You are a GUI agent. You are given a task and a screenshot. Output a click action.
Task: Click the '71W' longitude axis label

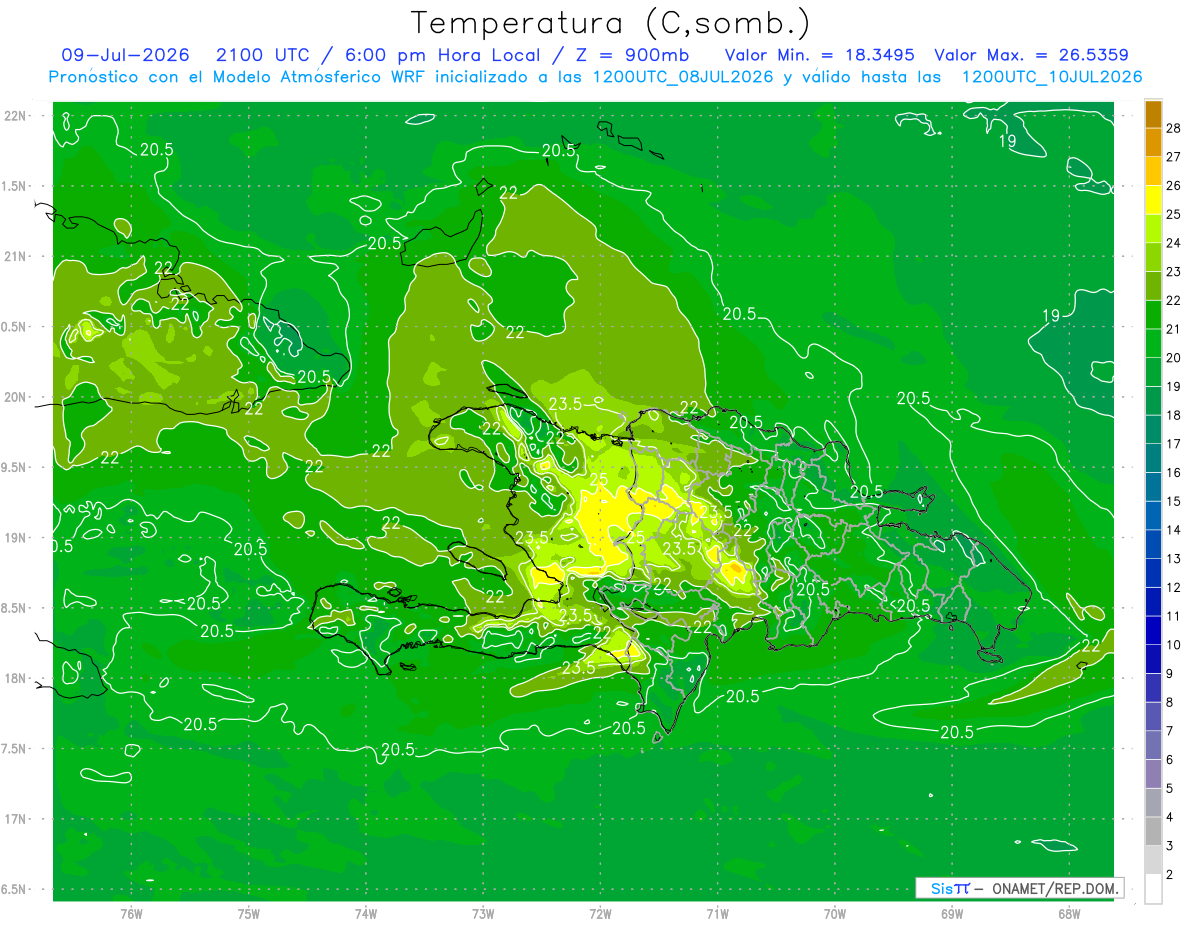tap(717, 913)
